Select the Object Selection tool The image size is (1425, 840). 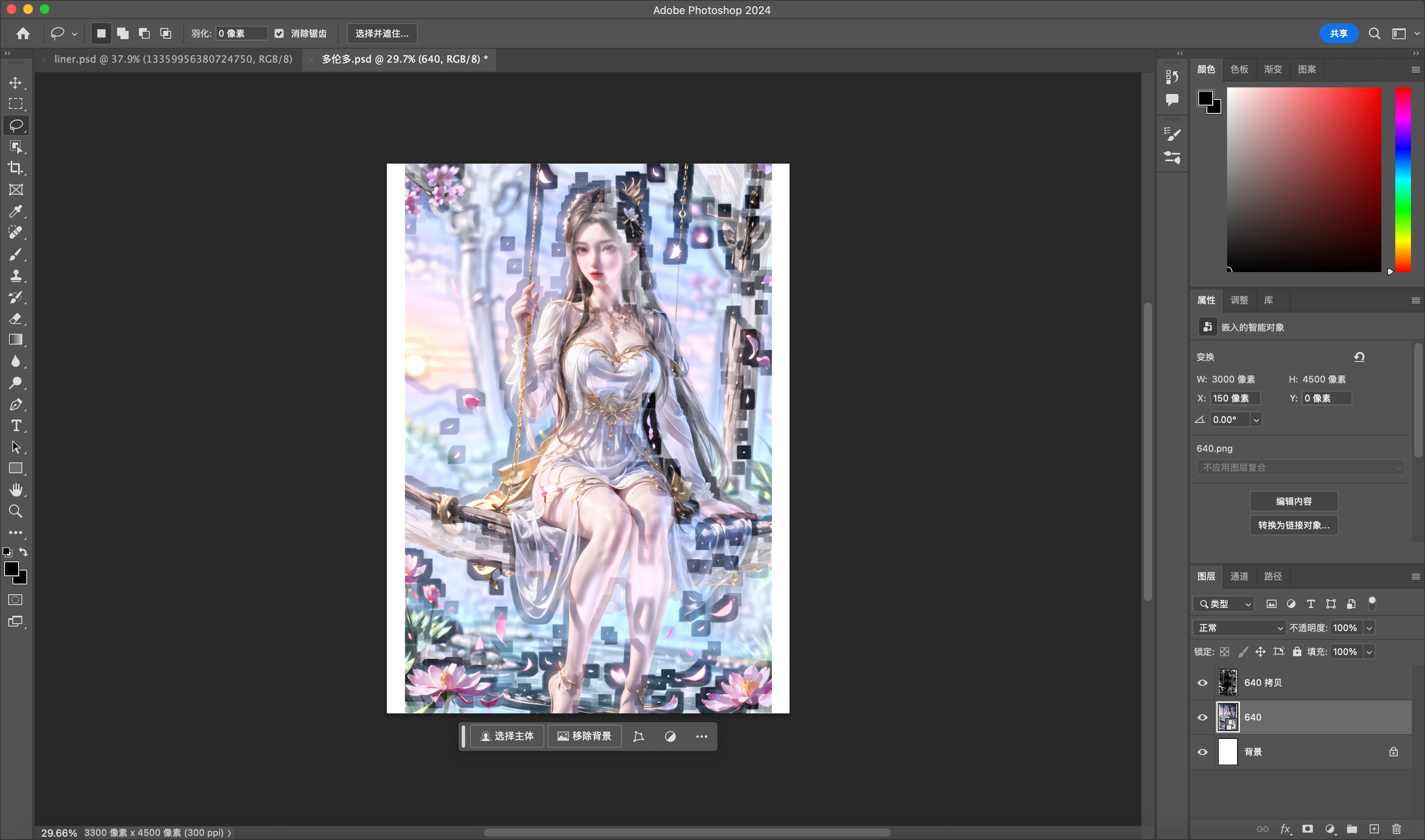tap(16, 147)
